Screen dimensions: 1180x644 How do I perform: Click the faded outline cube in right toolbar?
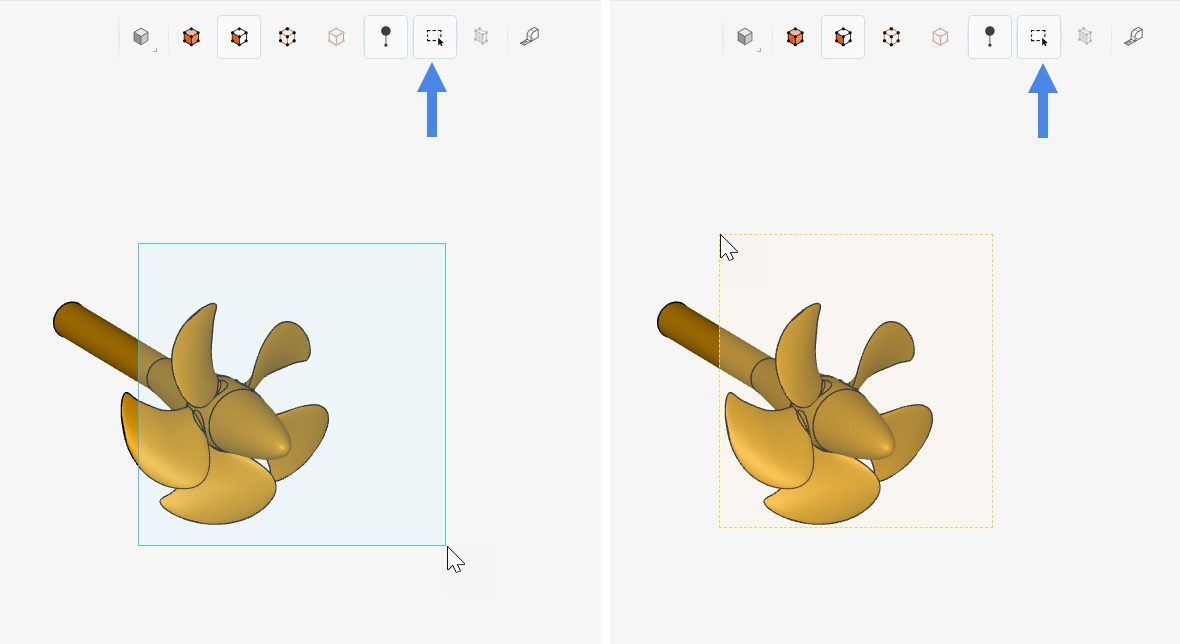[940, 37]
